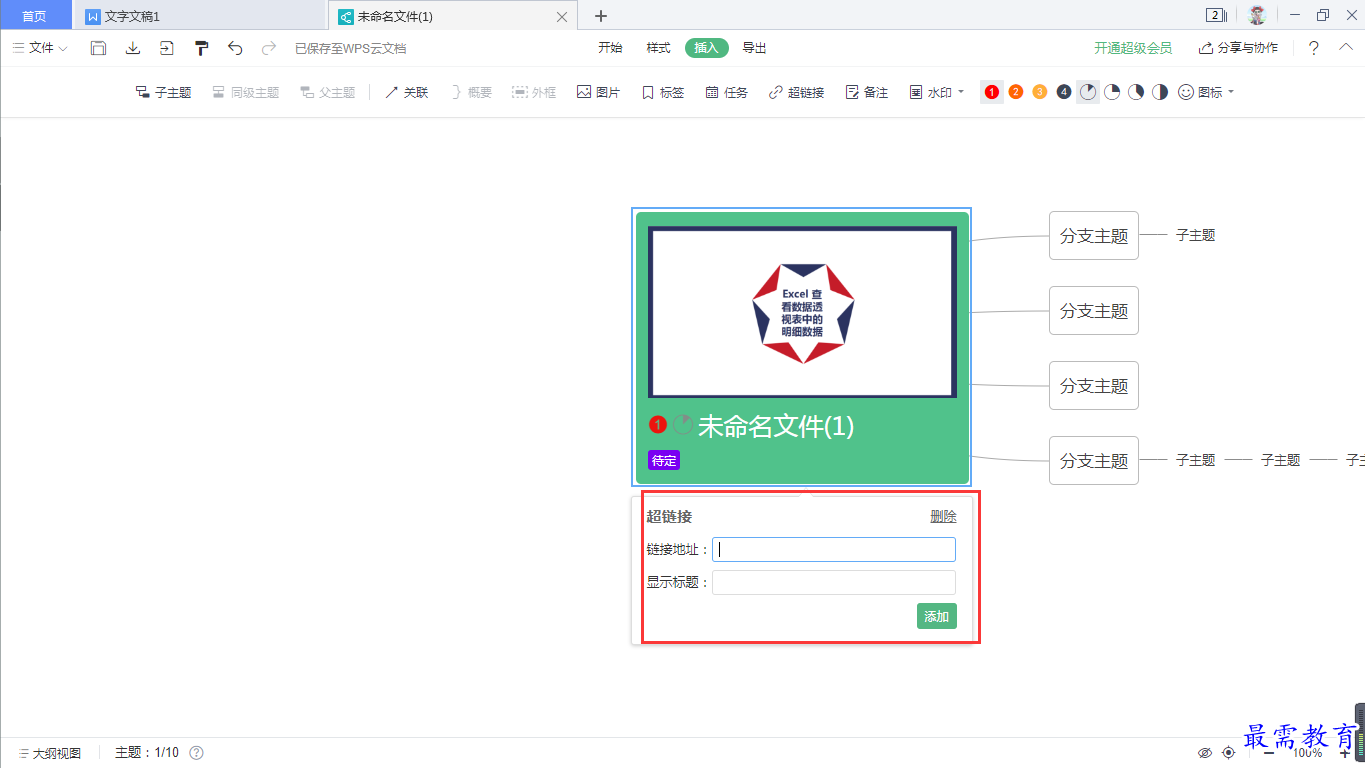Click the 链接地址 input field
The width and height of the screenshot is (1365, 768).
(834, 549)
